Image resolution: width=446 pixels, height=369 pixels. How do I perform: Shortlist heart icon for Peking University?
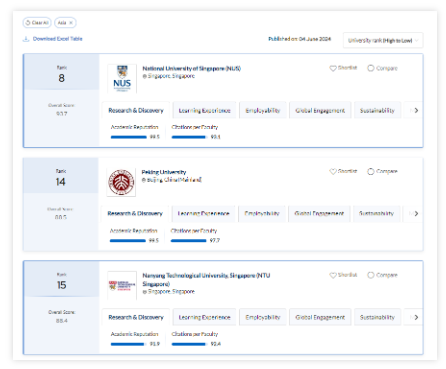[333, 171]
